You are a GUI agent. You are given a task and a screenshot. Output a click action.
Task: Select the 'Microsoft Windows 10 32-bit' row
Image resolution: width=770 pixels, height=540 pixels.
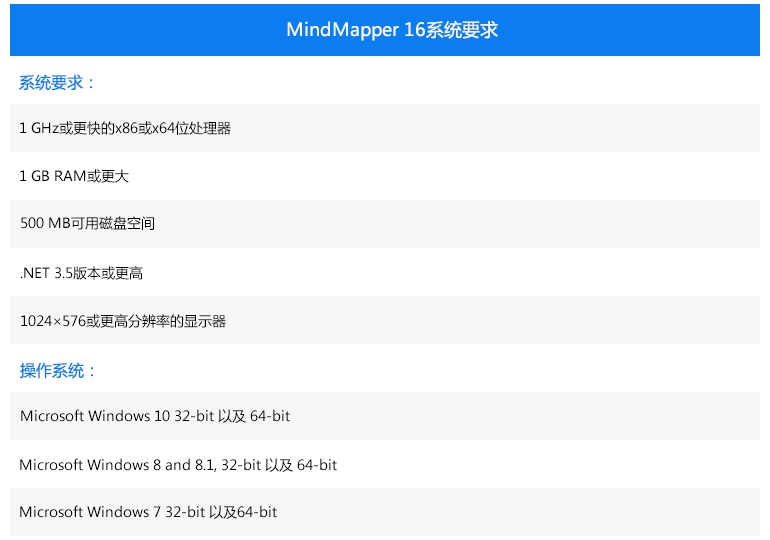pos(385,416)
